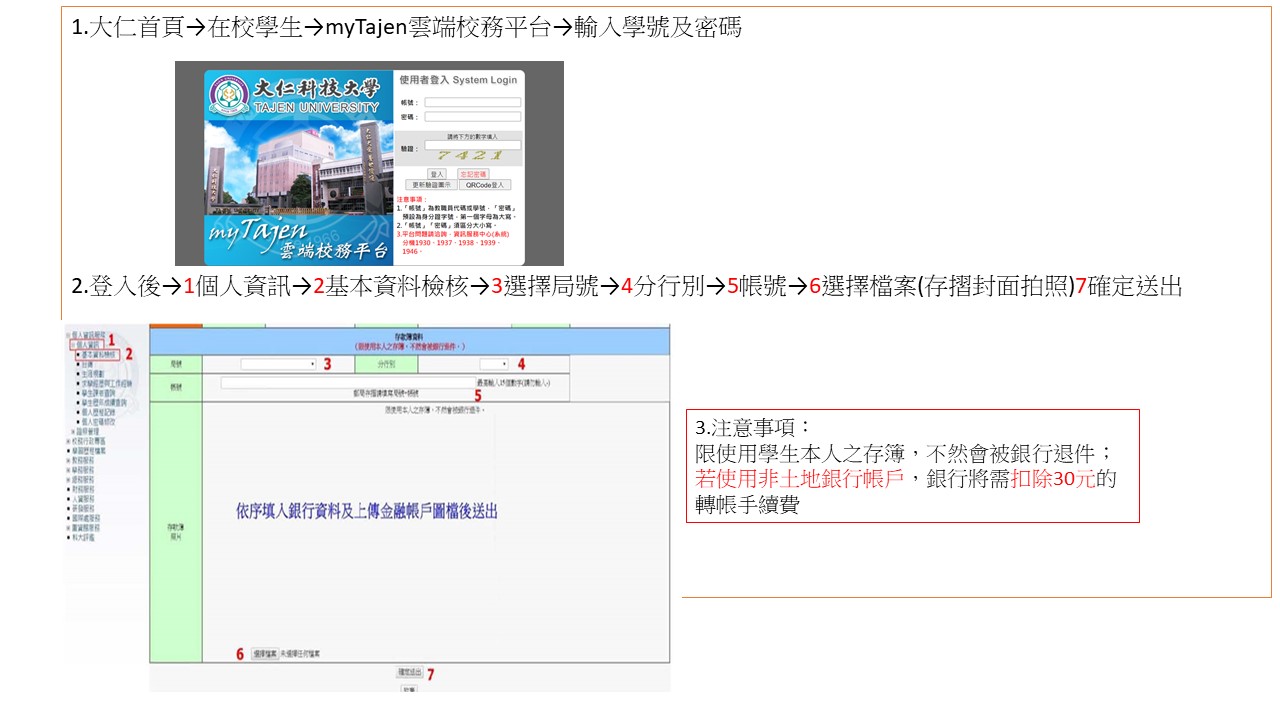The width and height of the screenshot is (1280, 720).
Task: Open the 人資服務 tree item
Action: [x=83, y=499]
